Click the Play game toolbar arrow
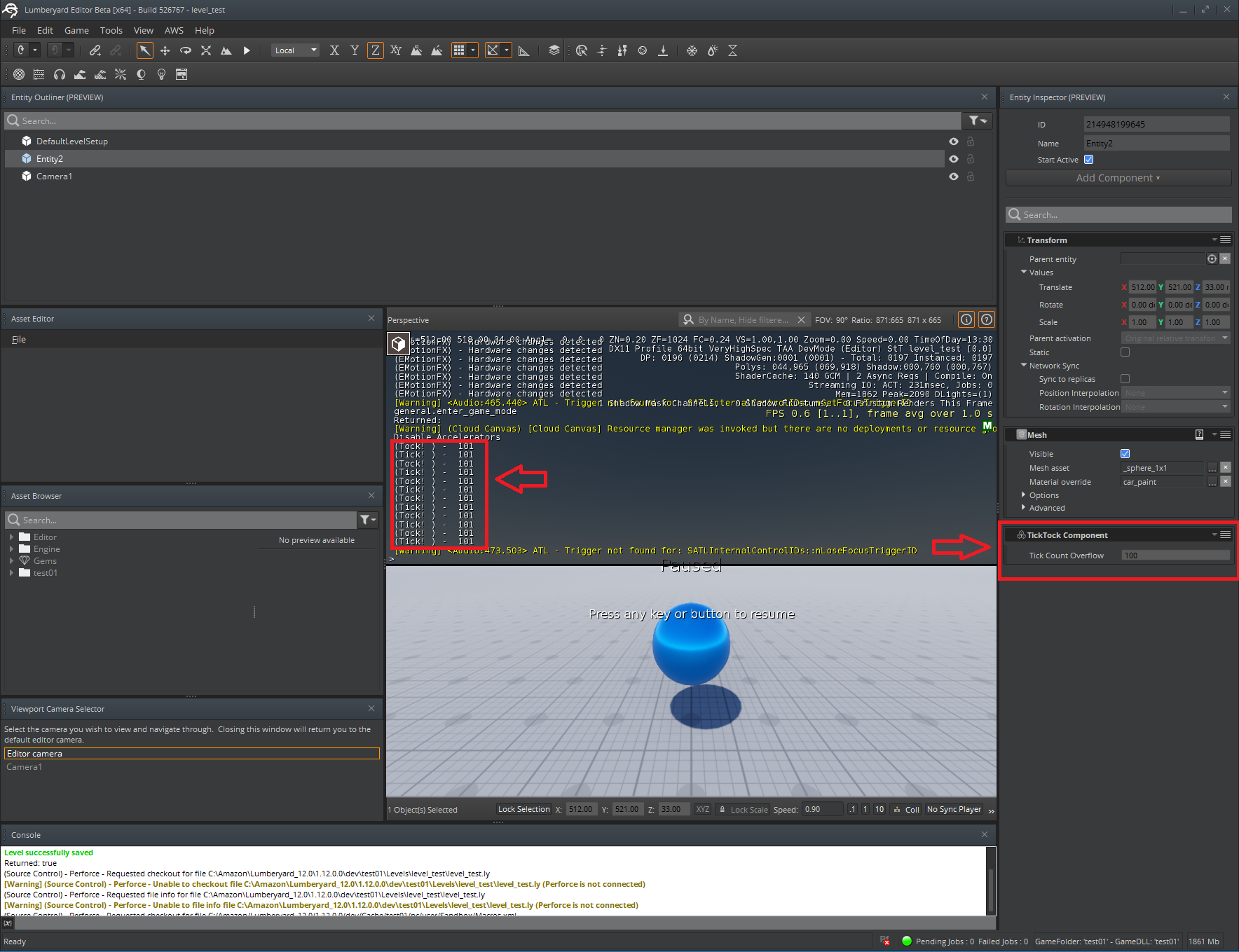Screen dimensions: 1239x952 [x=247, y=50]
